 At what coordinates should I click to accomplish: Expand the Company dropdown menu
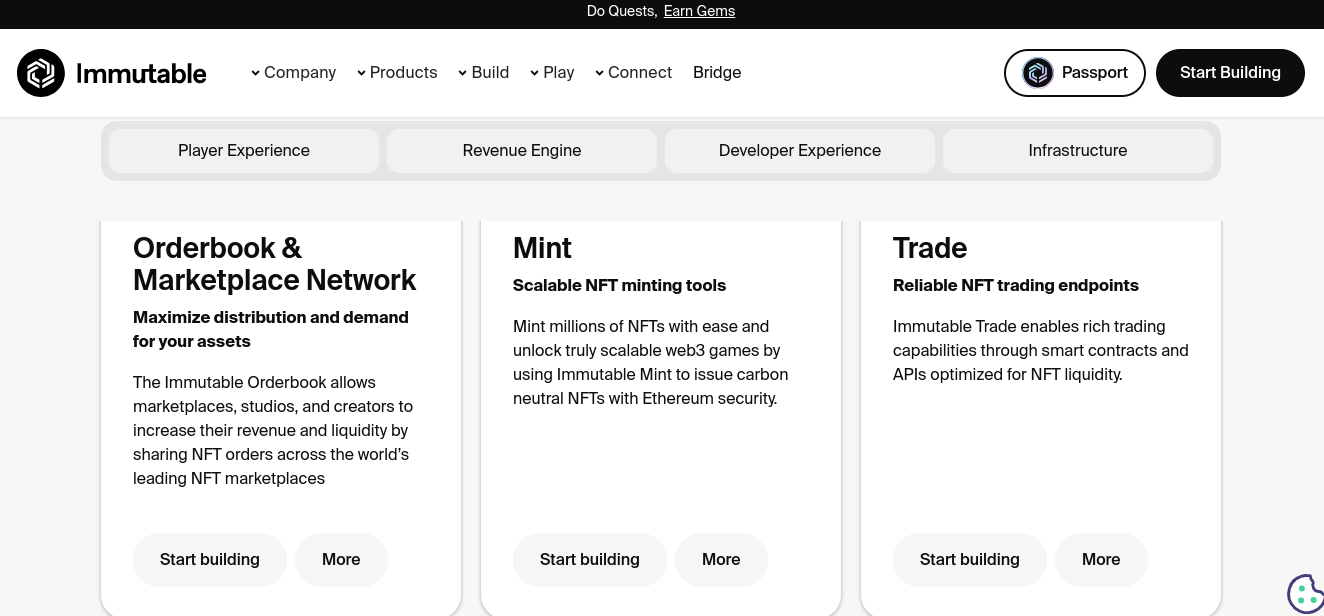(293, 73)
